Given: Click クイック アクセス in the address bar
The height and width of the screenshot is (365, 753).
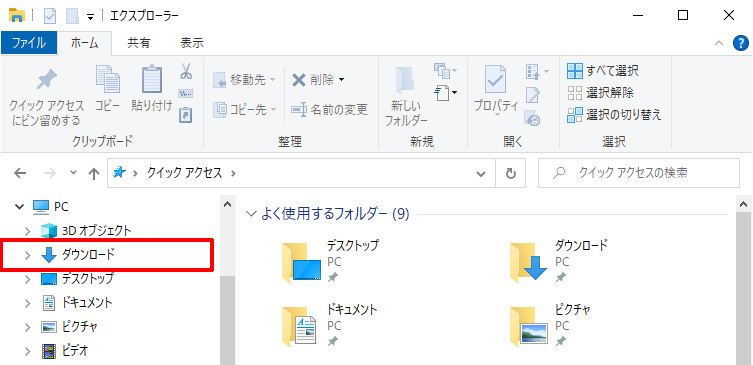Looking at the screenshot, I should [x=184, y=173].
